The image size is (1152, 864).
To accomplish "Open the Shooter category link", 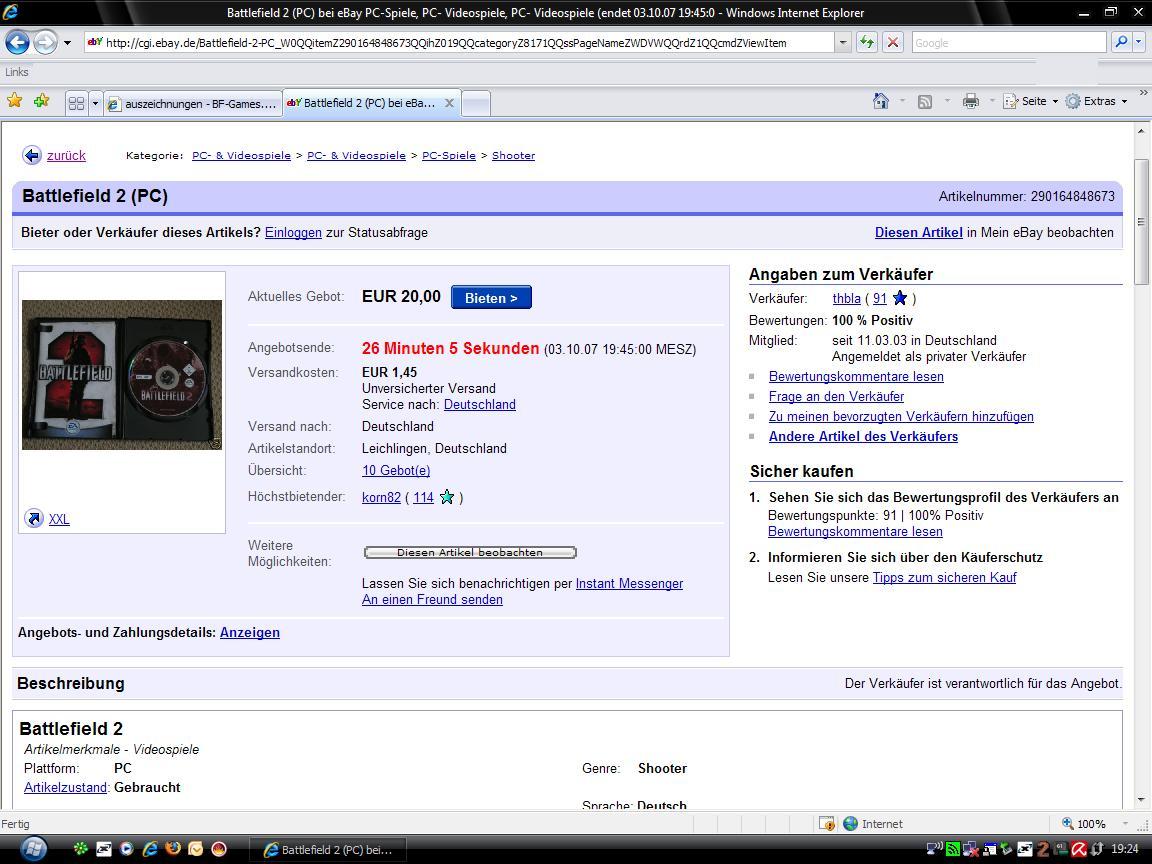I will (514, 155).
